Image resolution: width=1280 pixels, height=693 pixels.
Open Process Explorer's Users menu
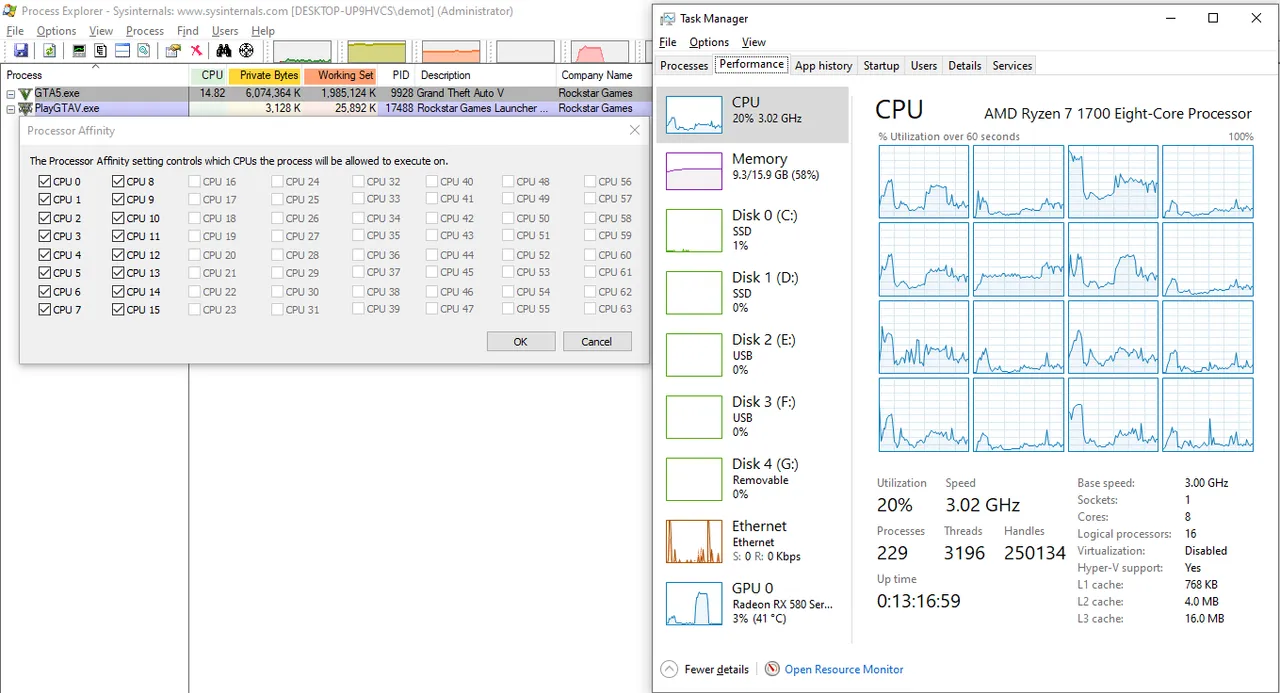point(225,31)
